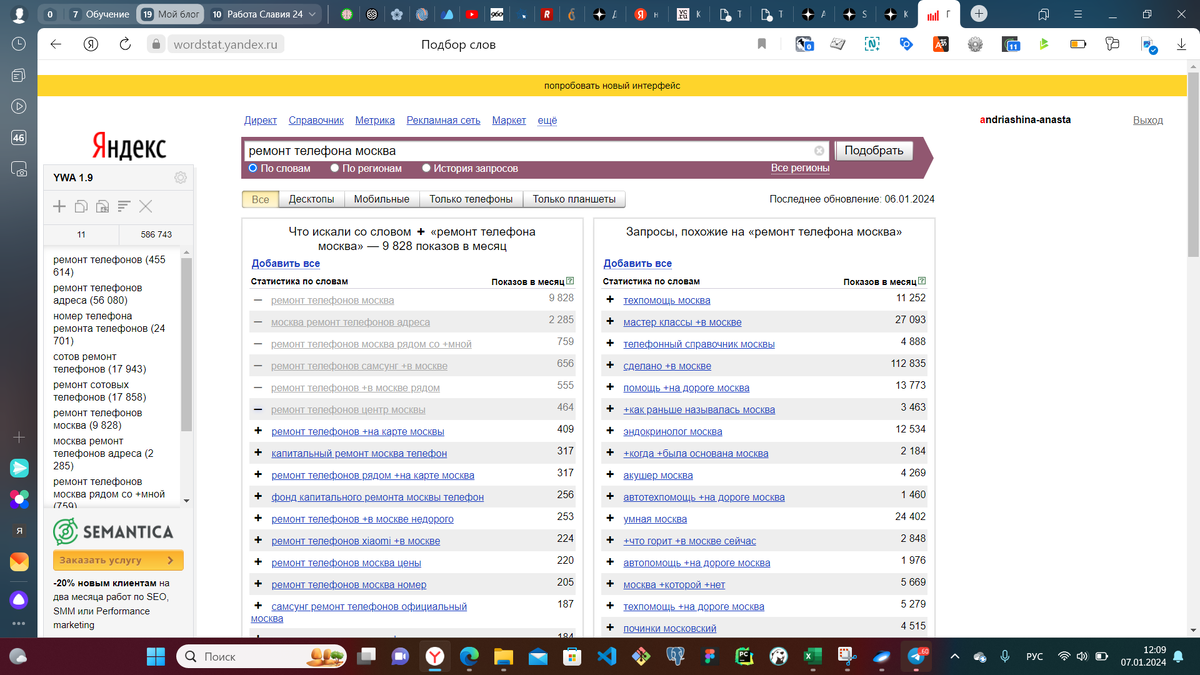Viewport: 1200px width, 675px height.
Task: Expand the ещё services menu
Action: point(547,120)
